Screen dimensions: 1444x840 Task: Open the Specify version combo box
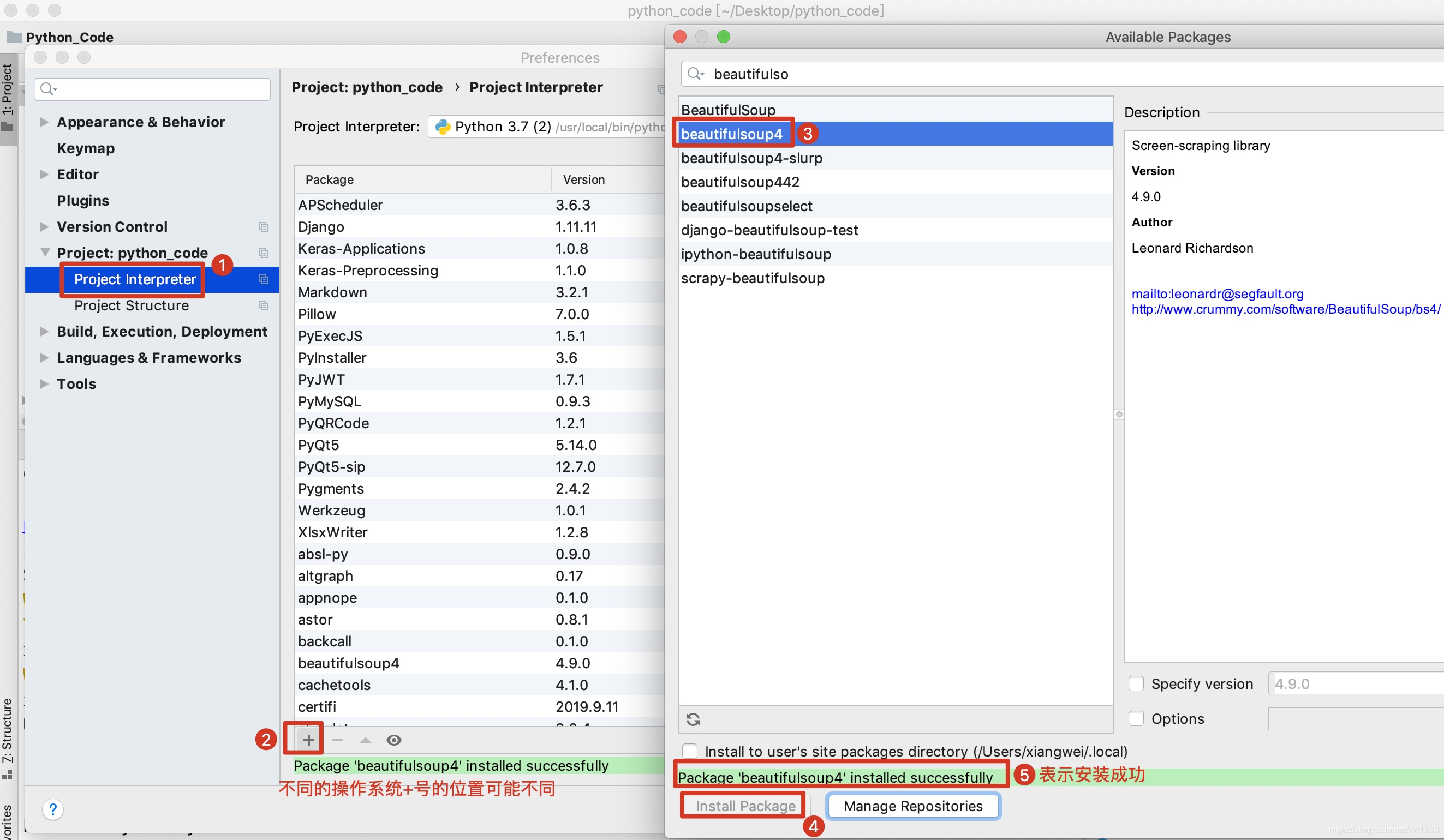tap(1356, 683)
